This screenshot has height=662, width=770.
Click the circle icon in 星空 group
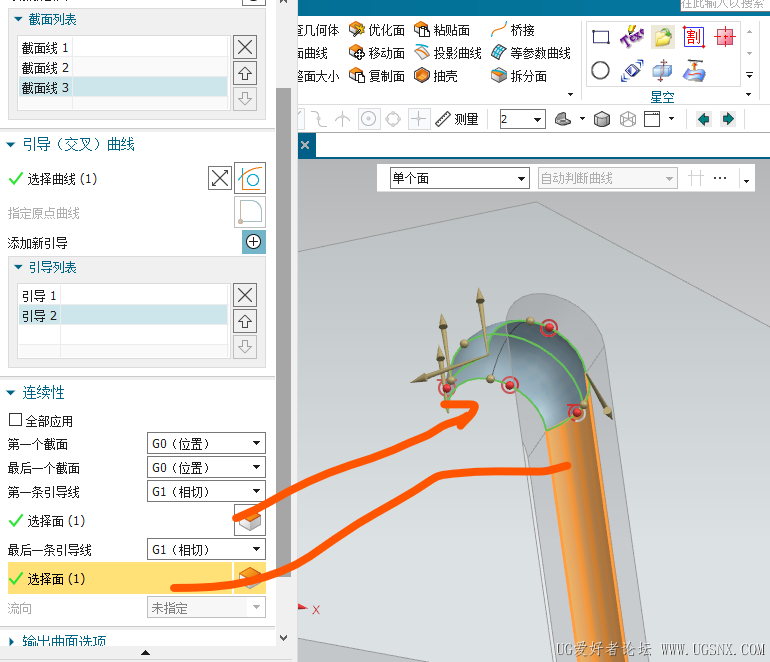coord(601,70)
